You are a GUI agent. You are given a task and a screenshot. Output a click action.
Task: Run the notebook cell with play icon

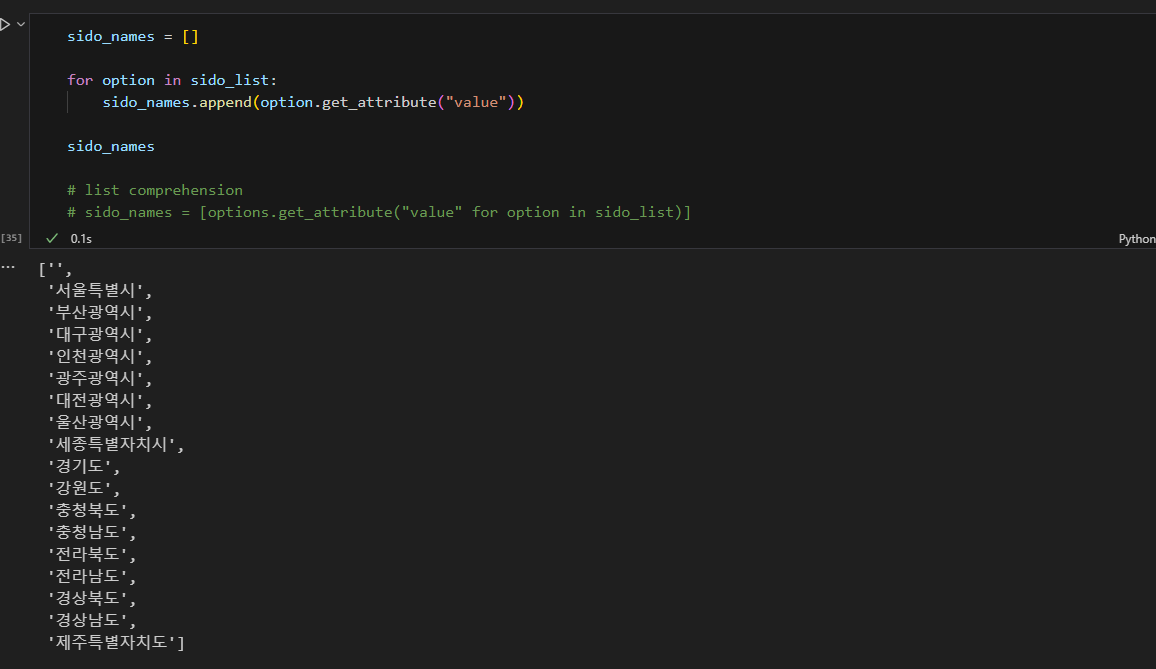tap(4, 24)
